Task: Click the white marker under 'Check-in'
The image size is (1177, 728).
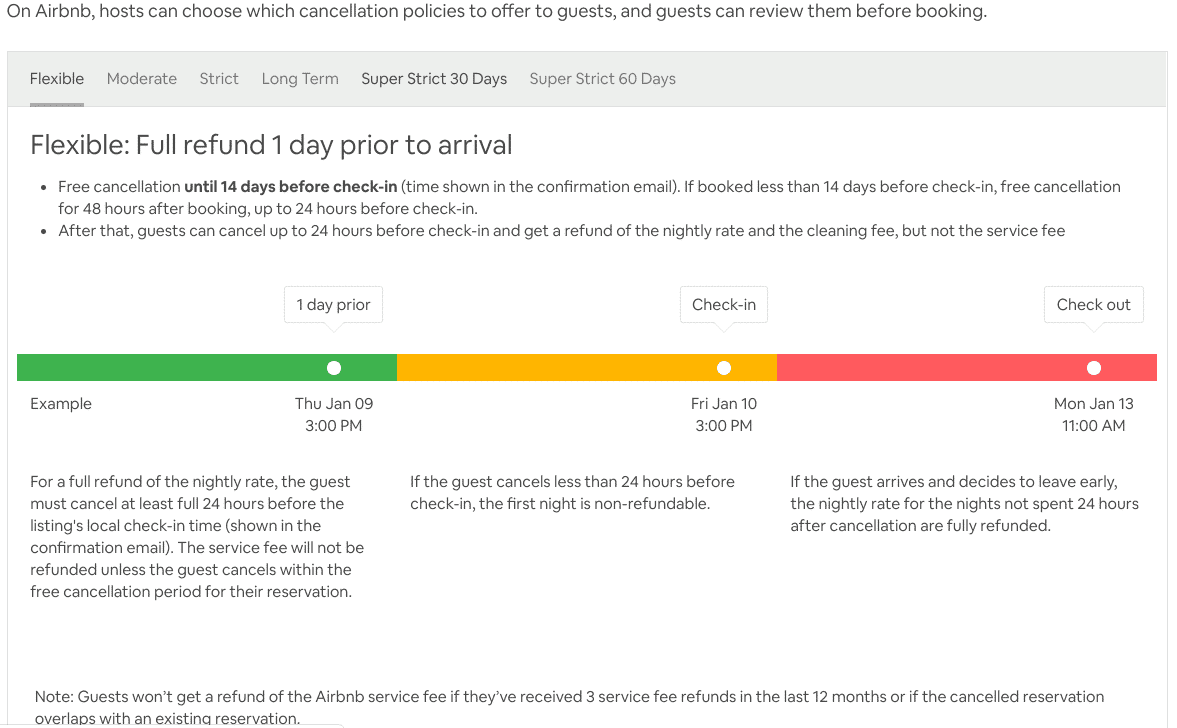Action: point(723,367)
